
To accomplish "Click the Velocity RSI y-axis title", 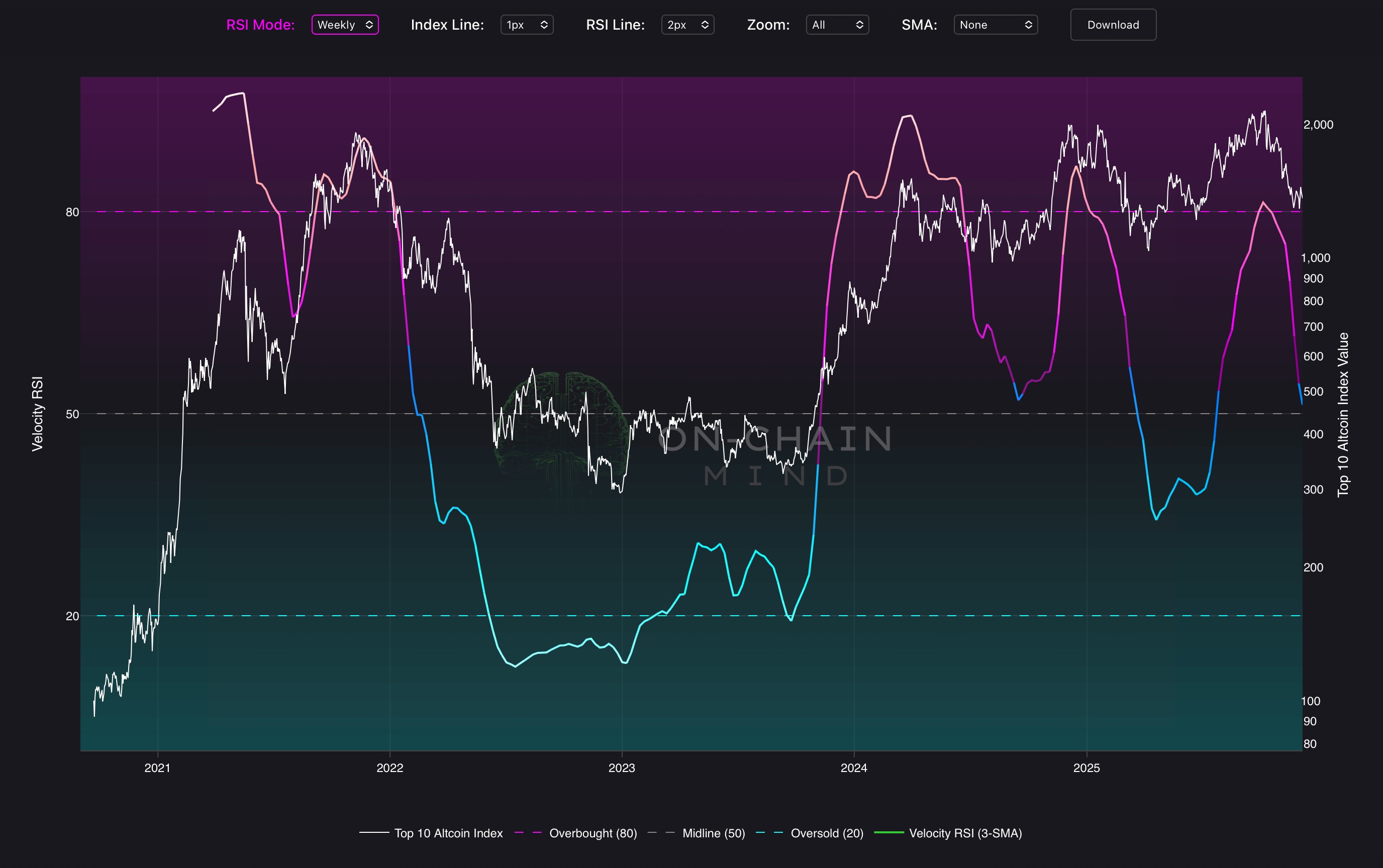I will pos(37,414).
